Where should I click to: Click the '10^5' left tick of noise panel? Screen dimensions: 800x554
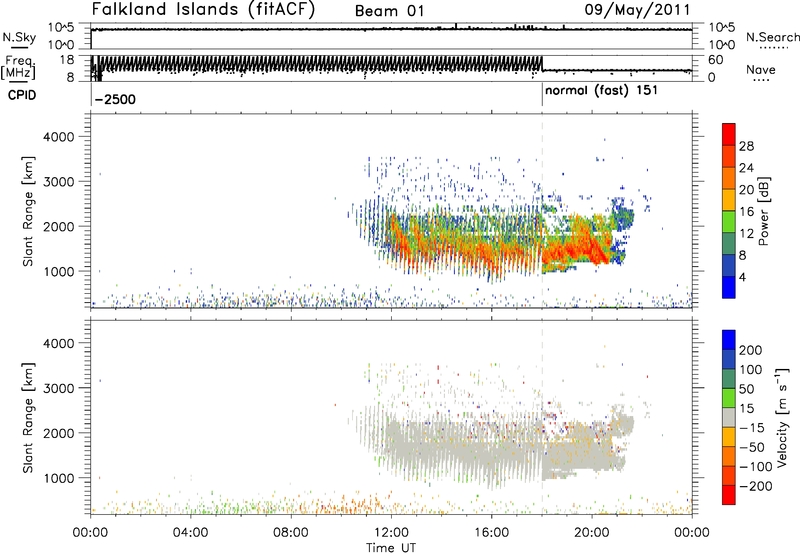(62, 28)
